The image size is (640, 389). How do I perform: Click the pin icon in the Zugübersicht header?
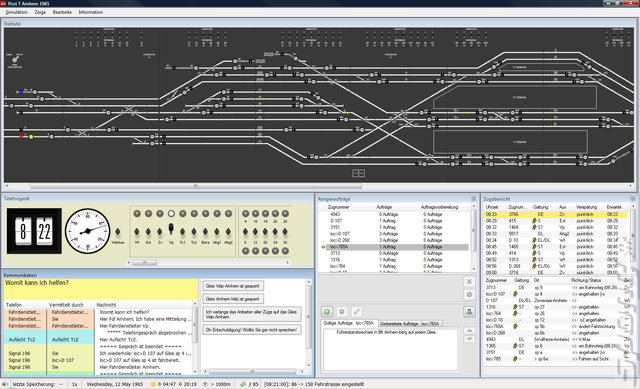point(633,199)
